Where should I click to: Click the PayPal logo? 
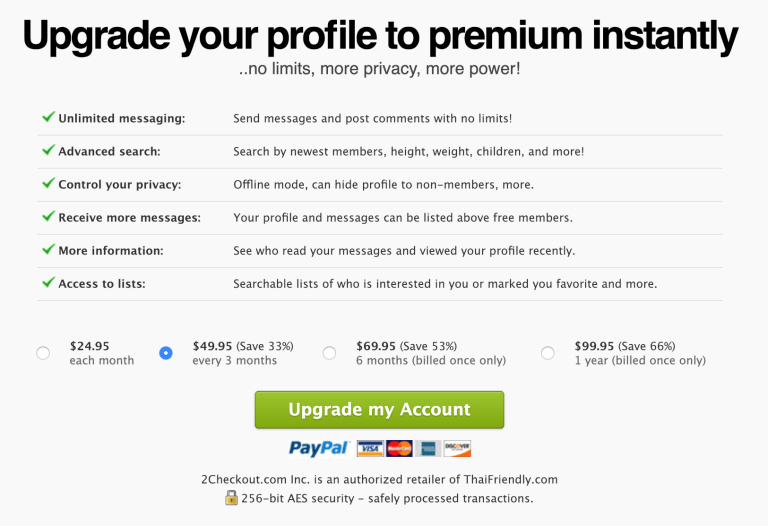pyautogui.click(x=319, y=448)
